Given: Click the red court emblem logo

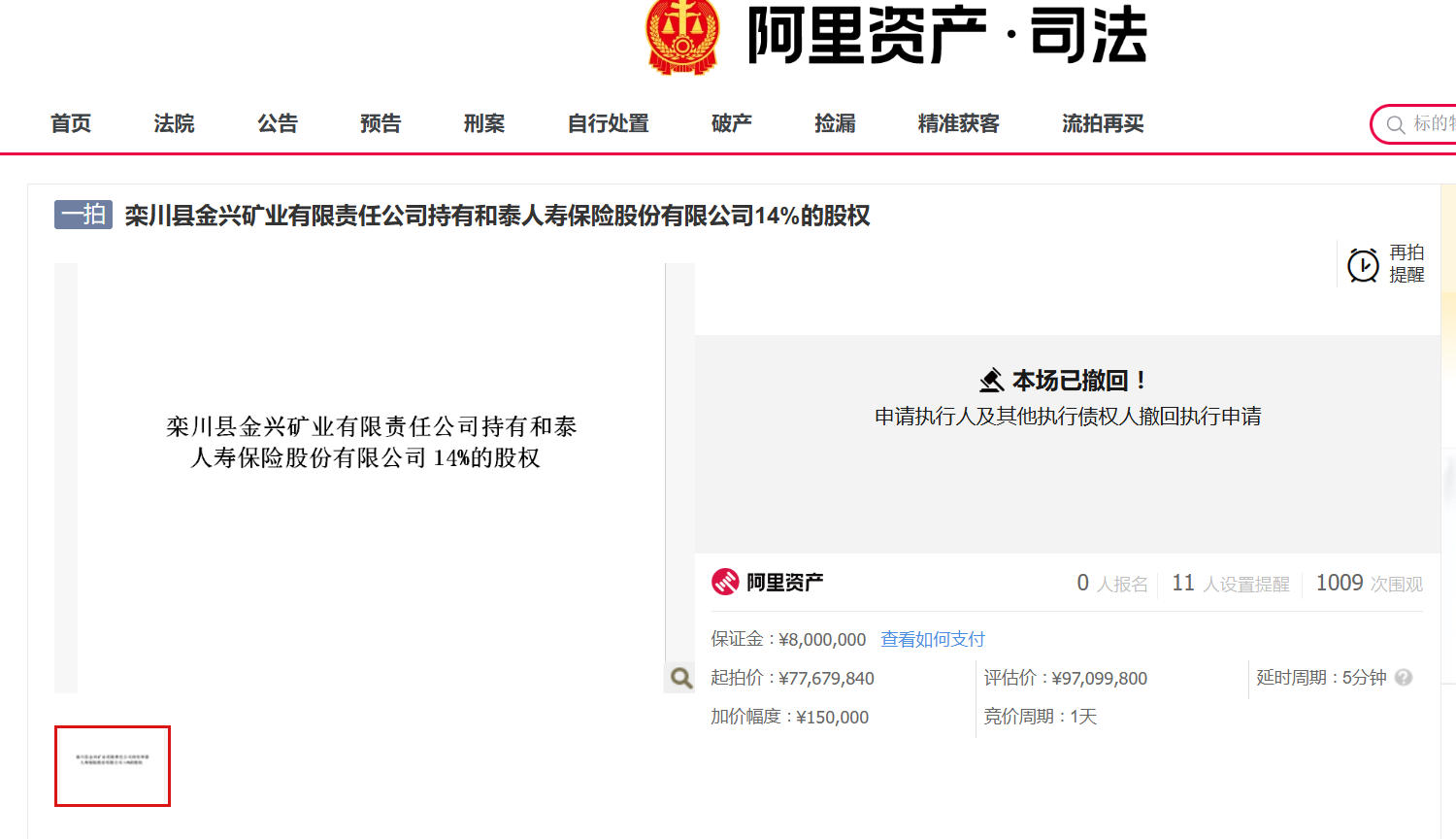Looking at the screenshot, I should coord(683,35).
